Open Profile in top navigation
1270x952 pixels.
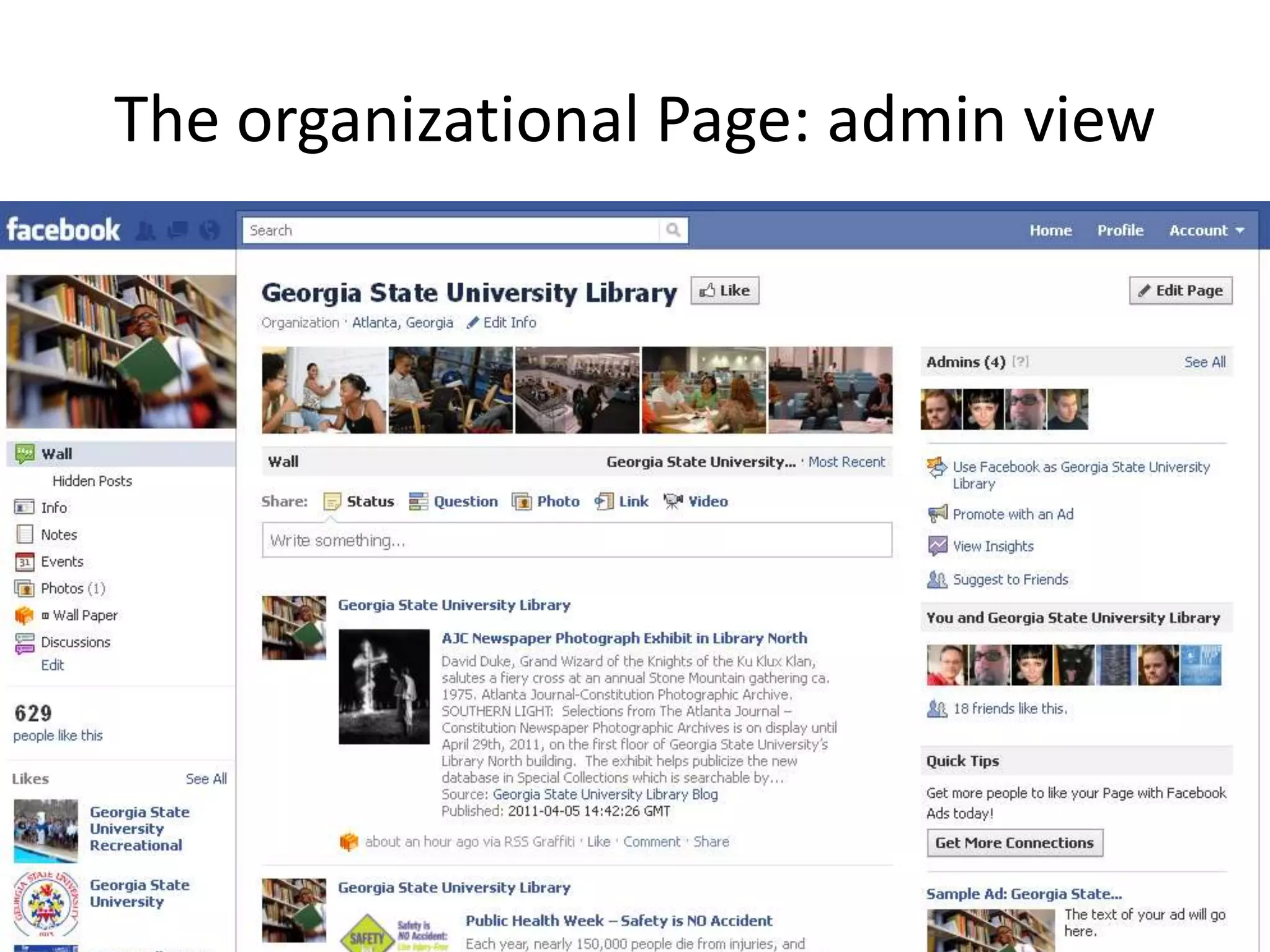coord(1120,231)
